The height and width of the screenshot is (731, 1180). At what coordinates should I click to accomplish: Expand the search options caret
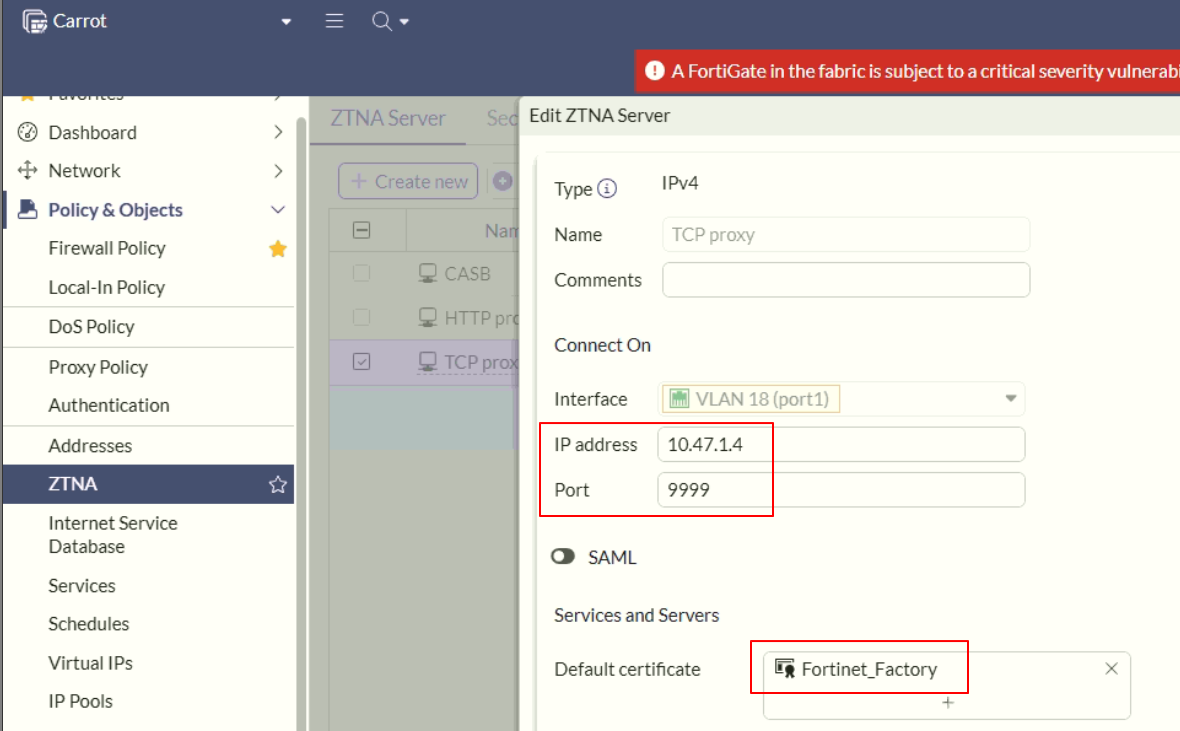(404, 22)
